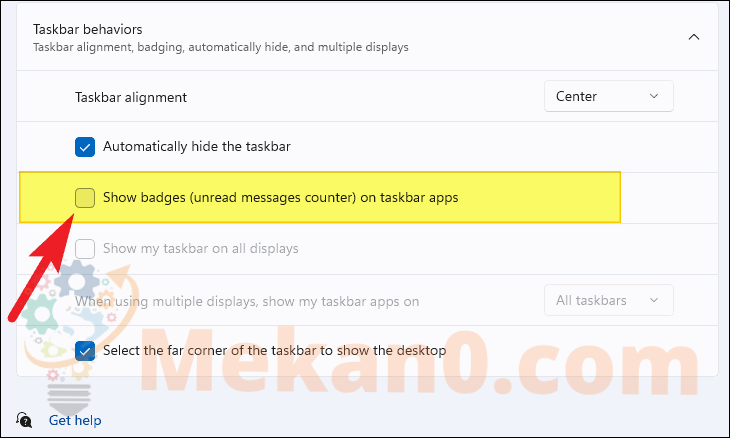This screenshot has width=730, height=438.
Task: Click the When using multiple displays label
Action: (x=247, y=302)
